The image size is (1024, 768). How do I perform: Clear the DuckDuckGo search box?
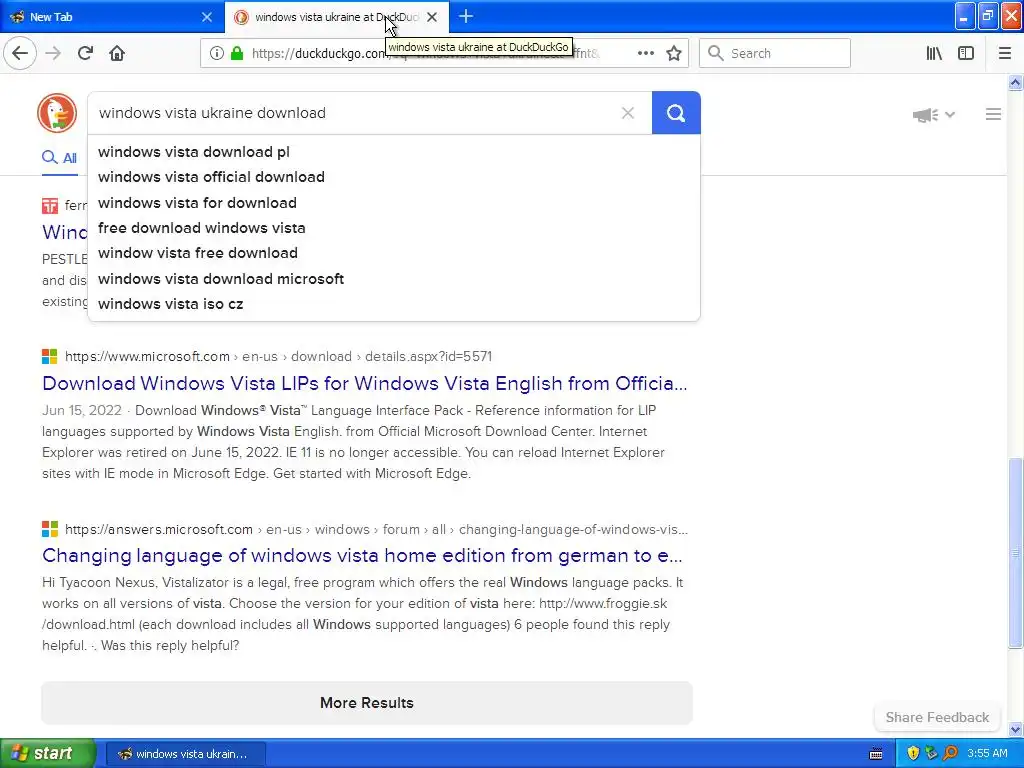click(628, 113)
